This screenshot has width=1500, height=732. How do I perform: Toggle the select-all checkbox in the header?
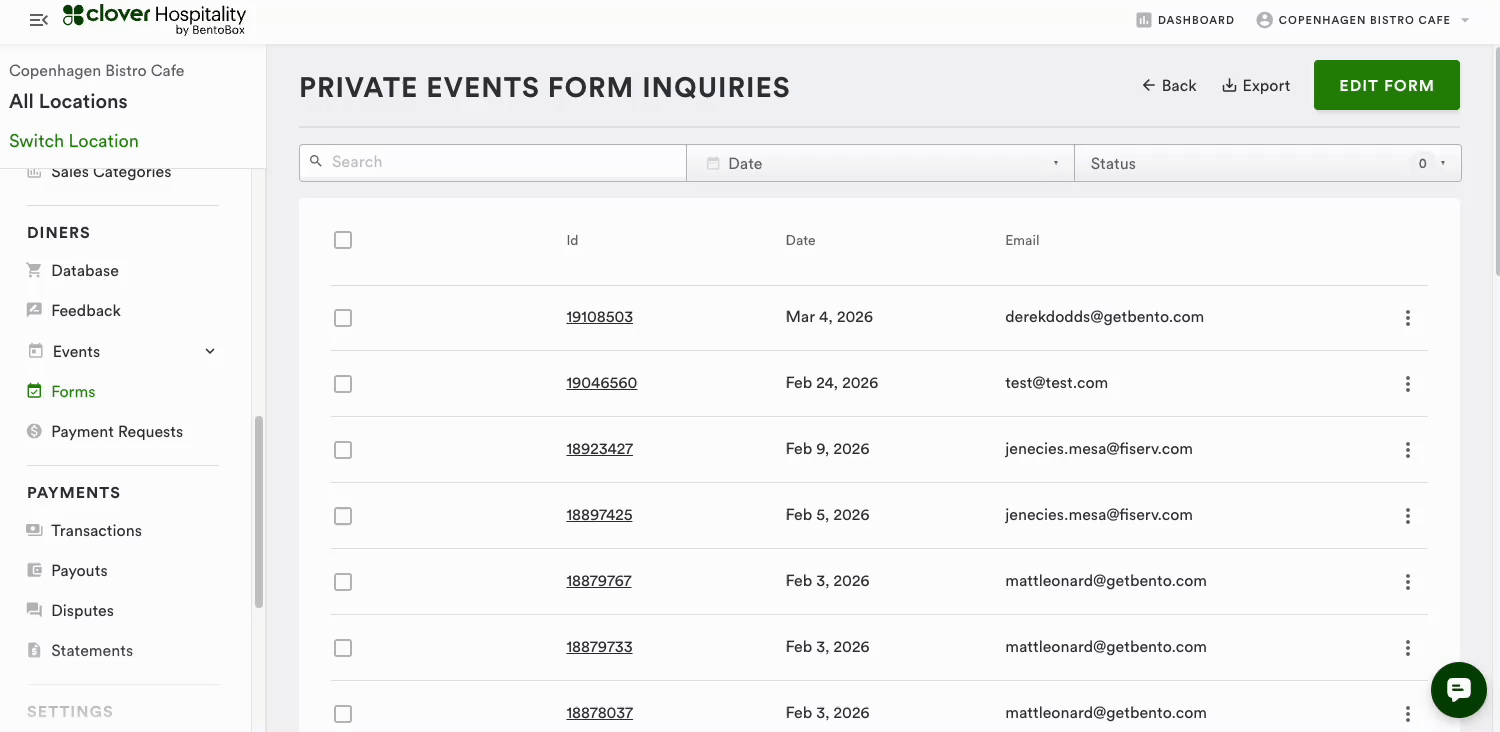[x=343, y=240]
